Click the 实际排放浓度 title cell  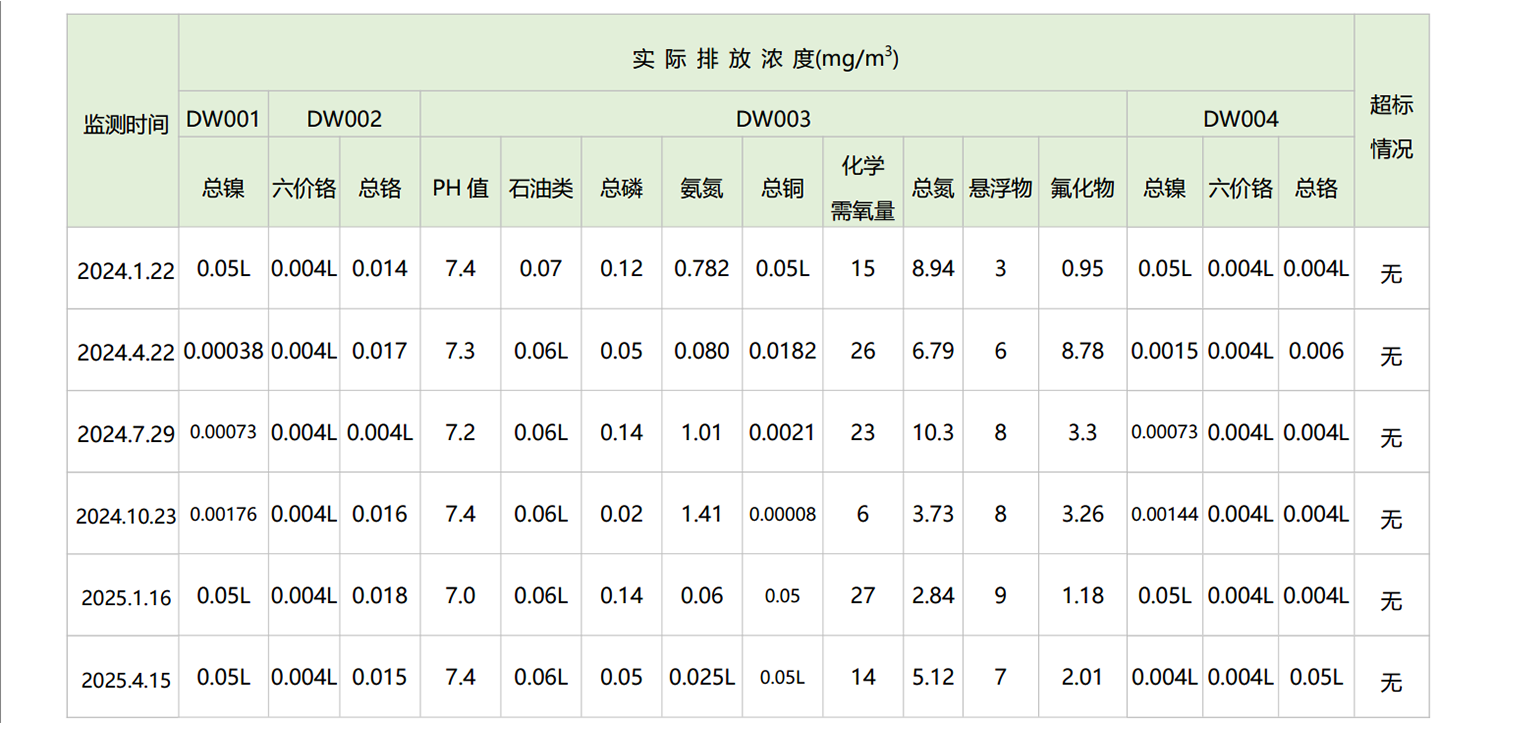tap(766, 58)
